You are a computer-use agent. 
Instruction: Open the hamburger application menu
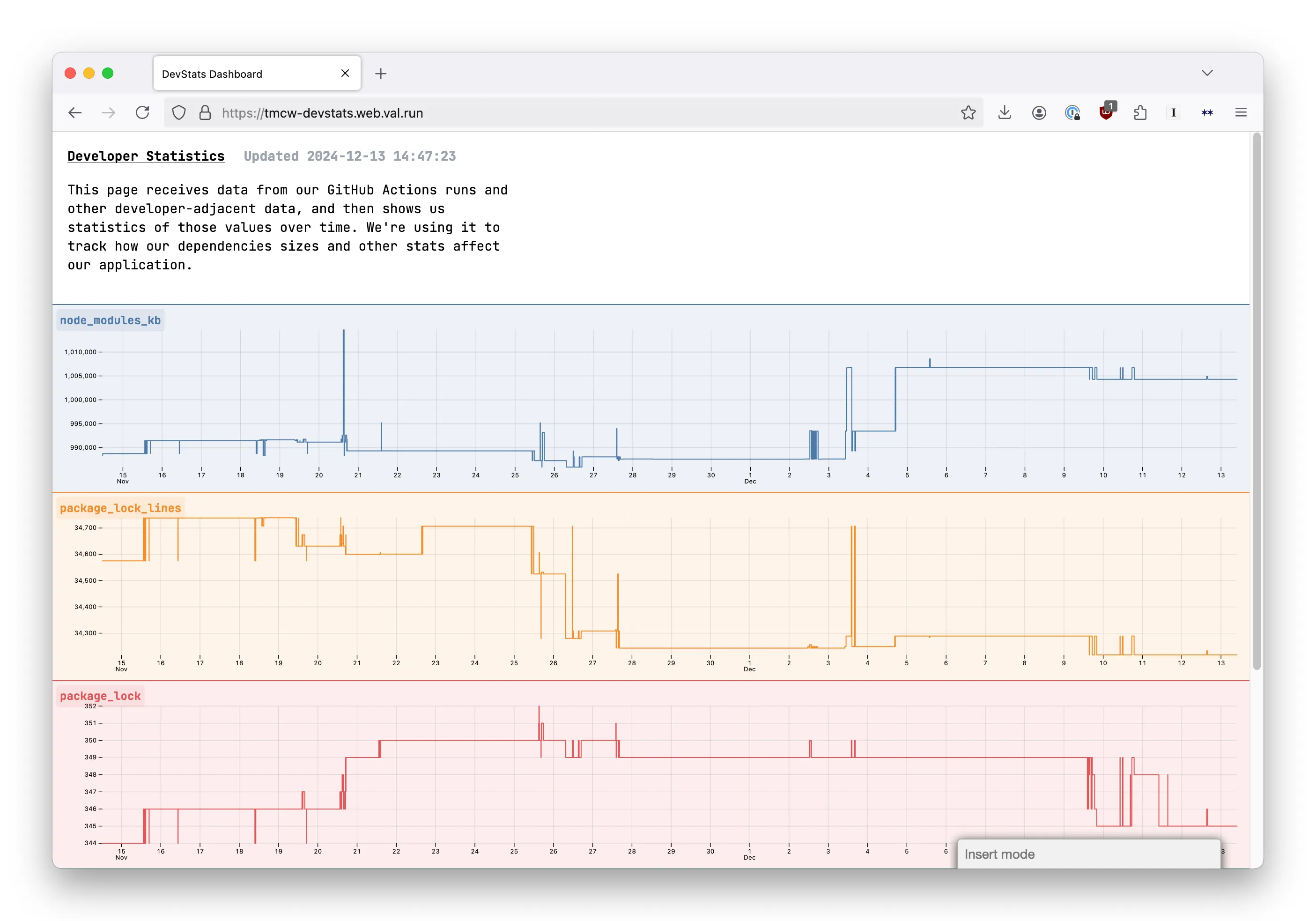pos(1241,112)
